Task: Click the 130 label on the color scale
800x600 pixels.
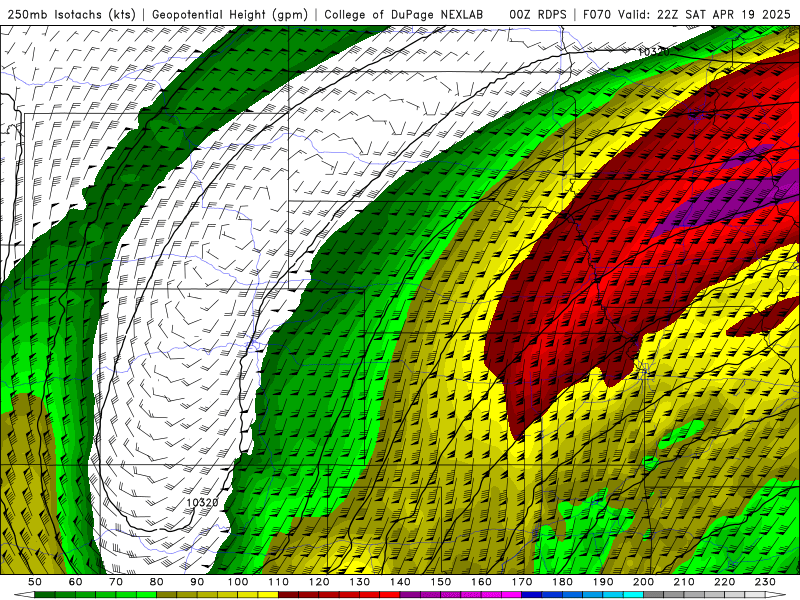Action: point(360,582)
